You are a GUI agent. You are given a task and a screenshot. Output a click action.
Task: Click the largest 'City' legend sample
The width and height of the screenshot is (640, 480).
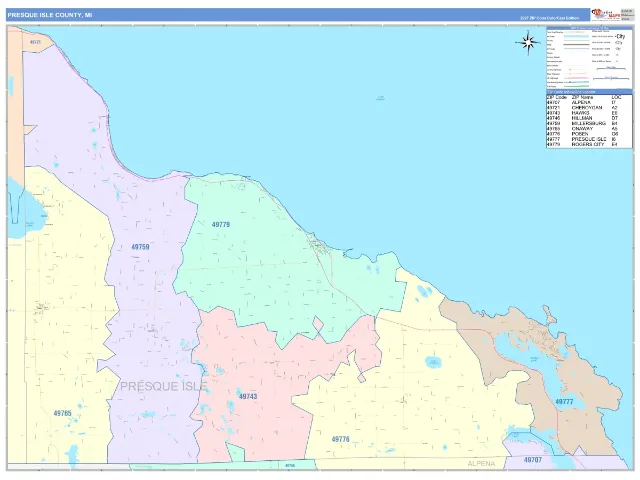pyautogui.click(x=620, y=36)
